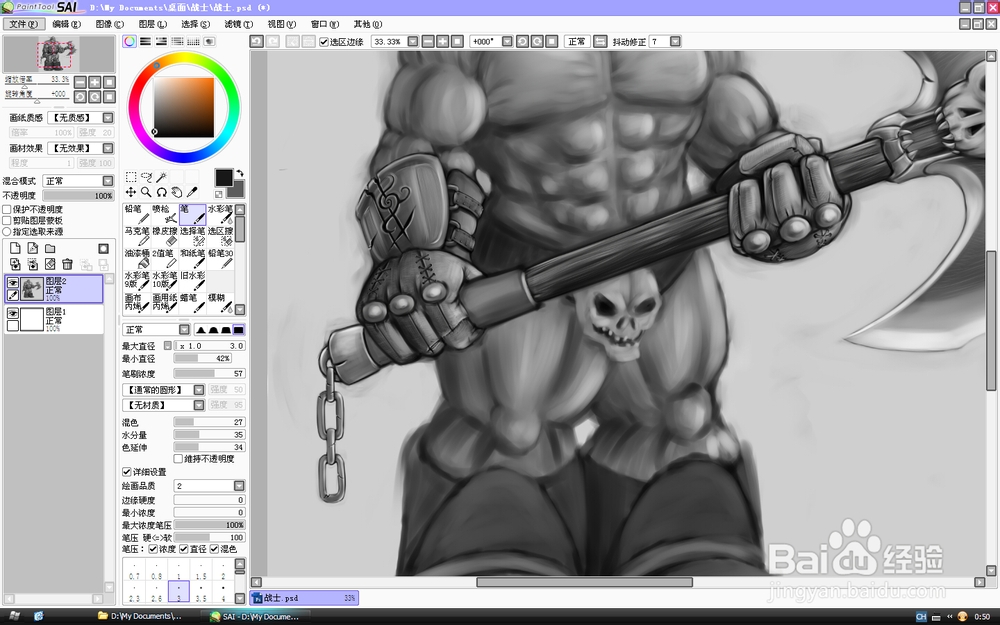
Task: Adjust the 笔刷浓度 density slider
Action: tap(209, 374)
